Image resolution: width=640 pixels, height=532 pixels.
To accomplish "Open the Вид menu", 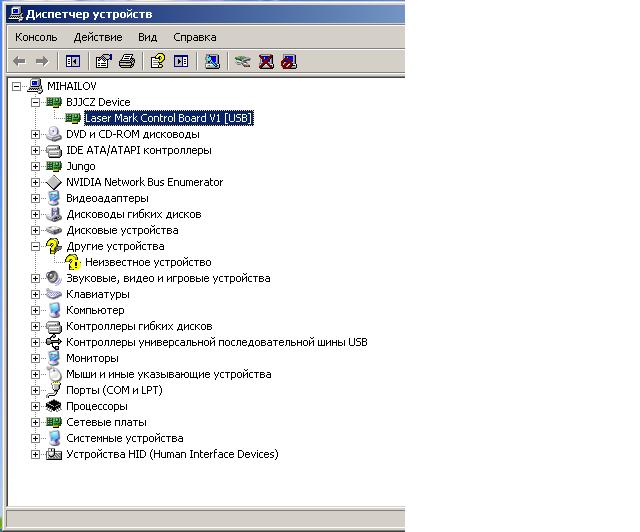I will (x=148, y=37).
